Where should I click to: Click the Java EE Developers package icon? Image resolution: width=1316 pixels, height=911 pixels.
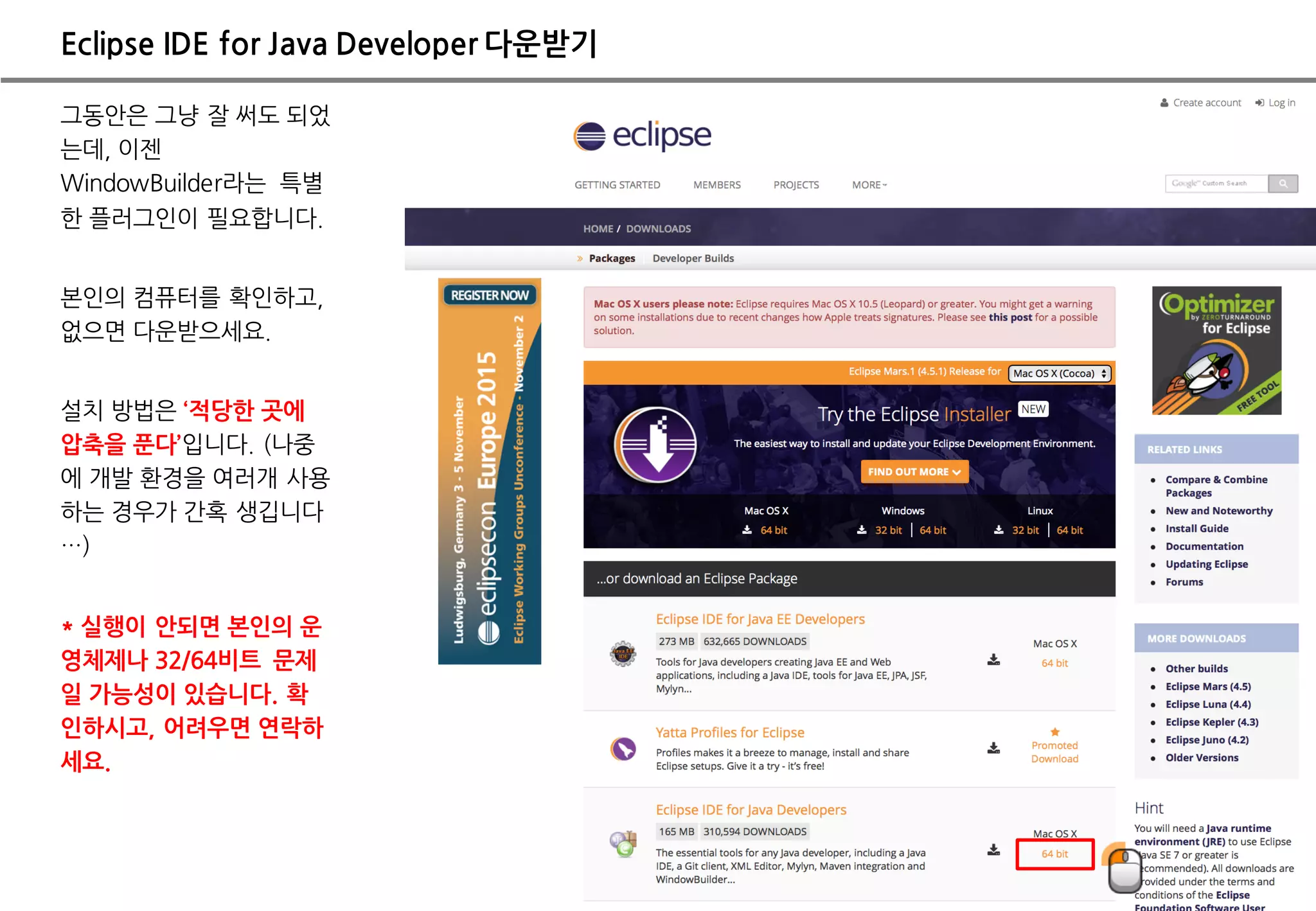tap(623, 654)
